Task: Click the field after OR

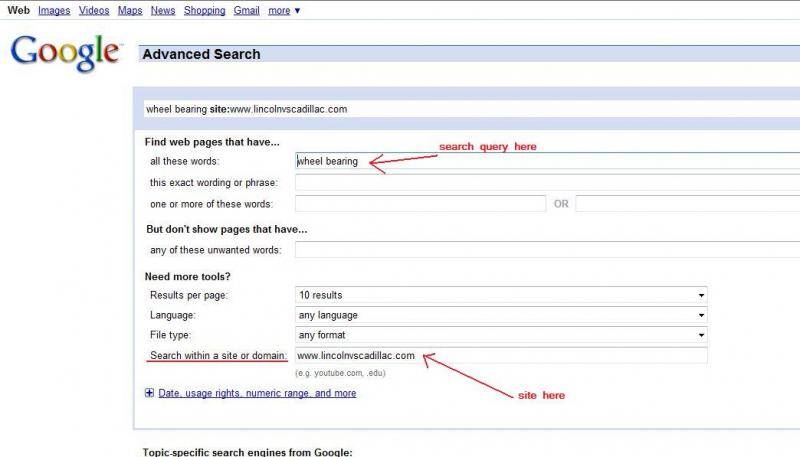Action: (x=687, y=204)
